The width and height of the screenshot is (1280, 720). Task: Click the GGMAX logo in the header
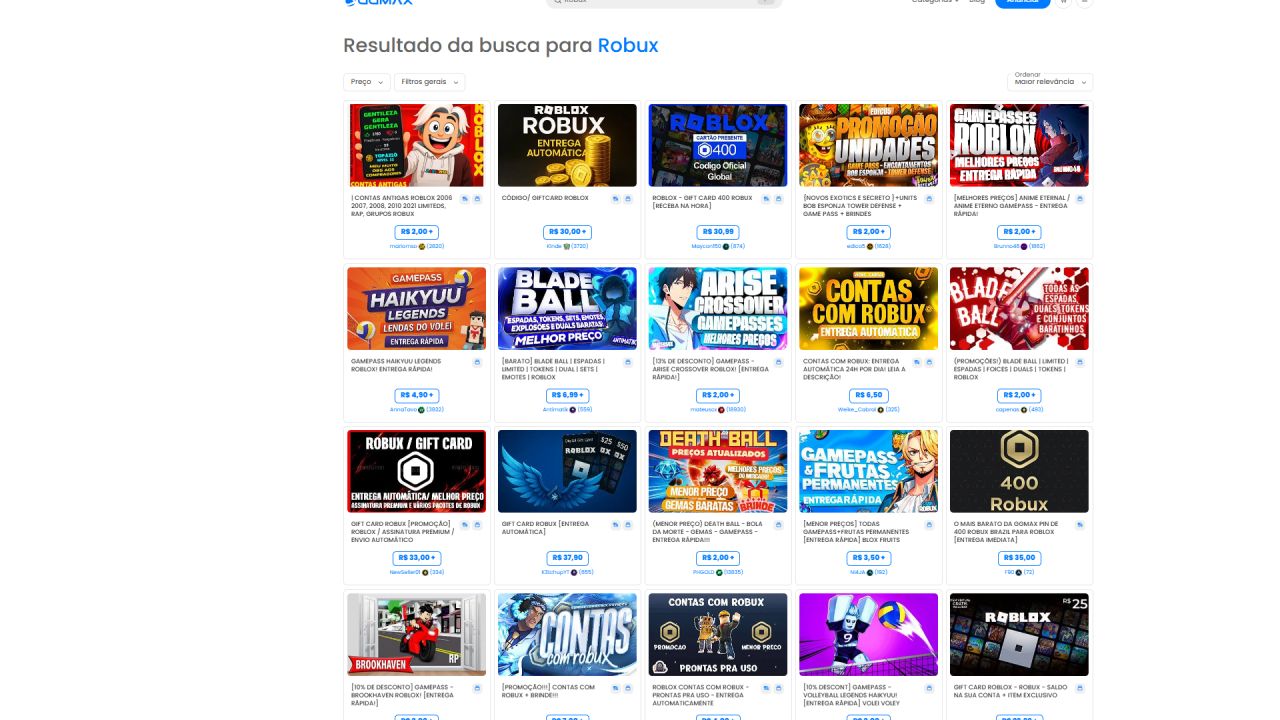(x=380, y=3)
